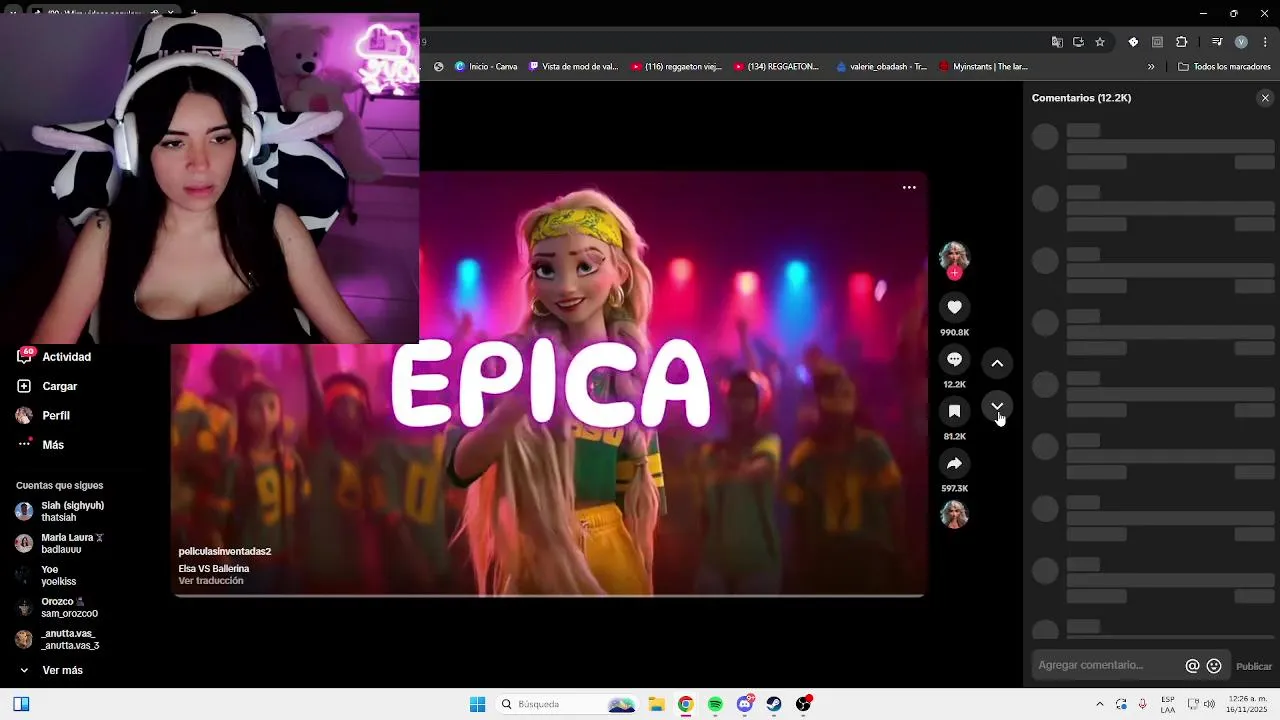Open Steam from the taskbar

tap(774, 704)
